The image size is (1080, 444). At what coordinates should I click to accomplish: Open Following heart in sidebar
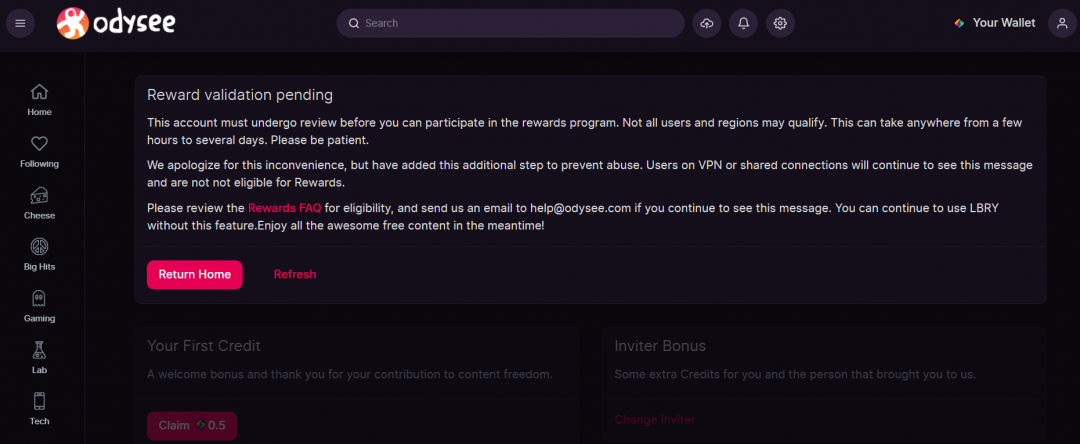pyautogui.click(x=40, y=151)
